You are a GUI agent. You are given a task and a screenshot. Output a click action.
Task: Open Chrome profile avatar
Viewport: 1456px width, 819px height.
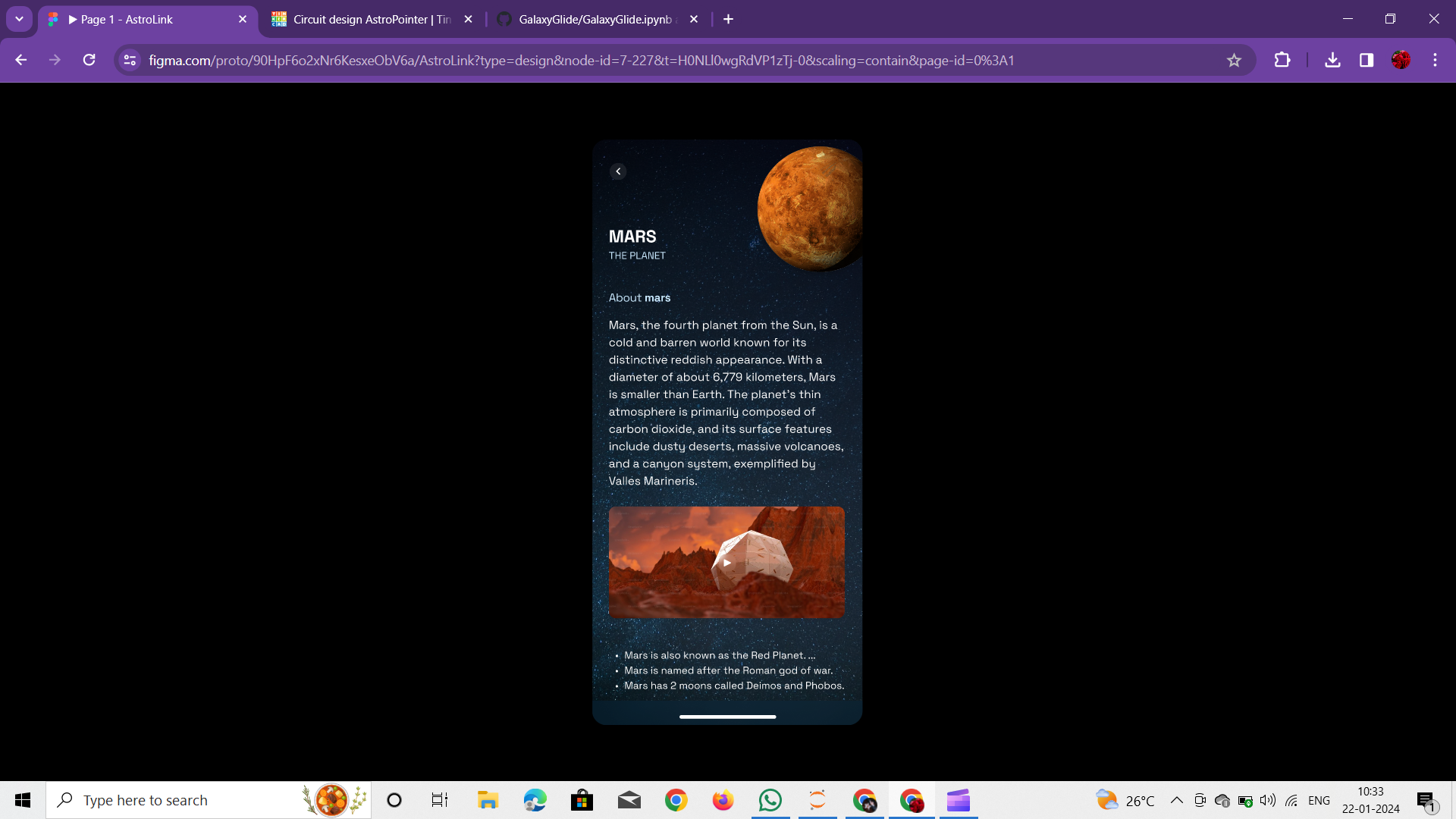coord(1401,61)
